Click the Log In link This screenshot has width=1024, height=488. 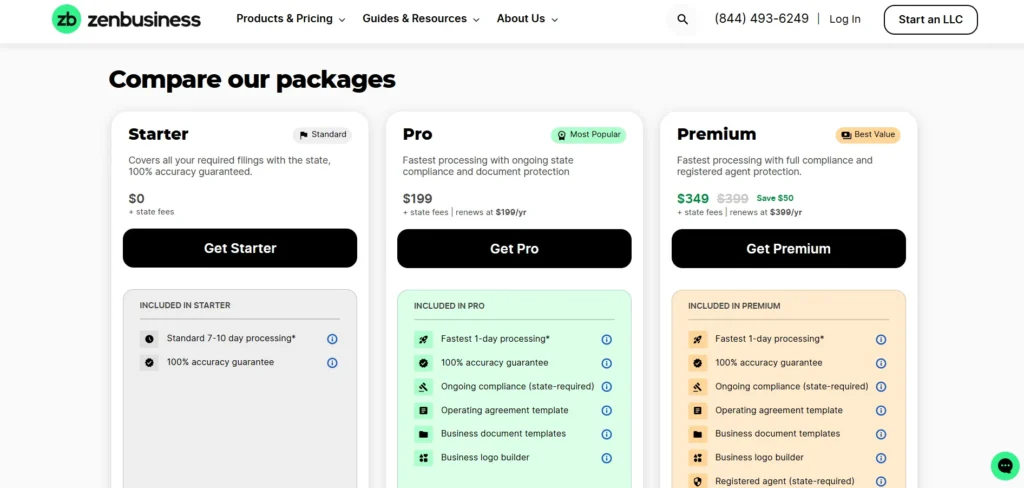(844, 19)
